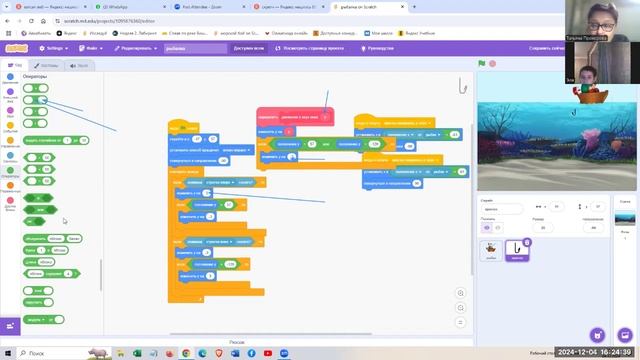Open the Edit menu
Screen dimensions: 640x360
(136, 48)
